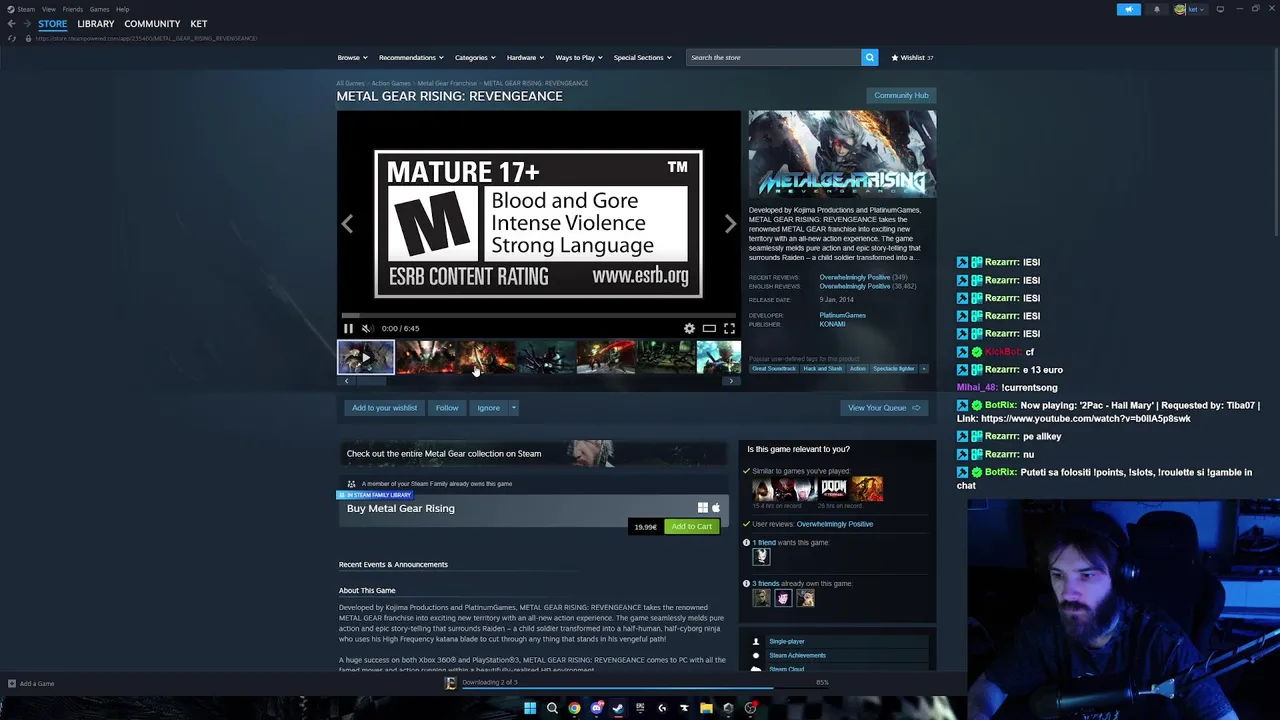
Task: Open the Steam menu
Action: [x=25, y=9]
